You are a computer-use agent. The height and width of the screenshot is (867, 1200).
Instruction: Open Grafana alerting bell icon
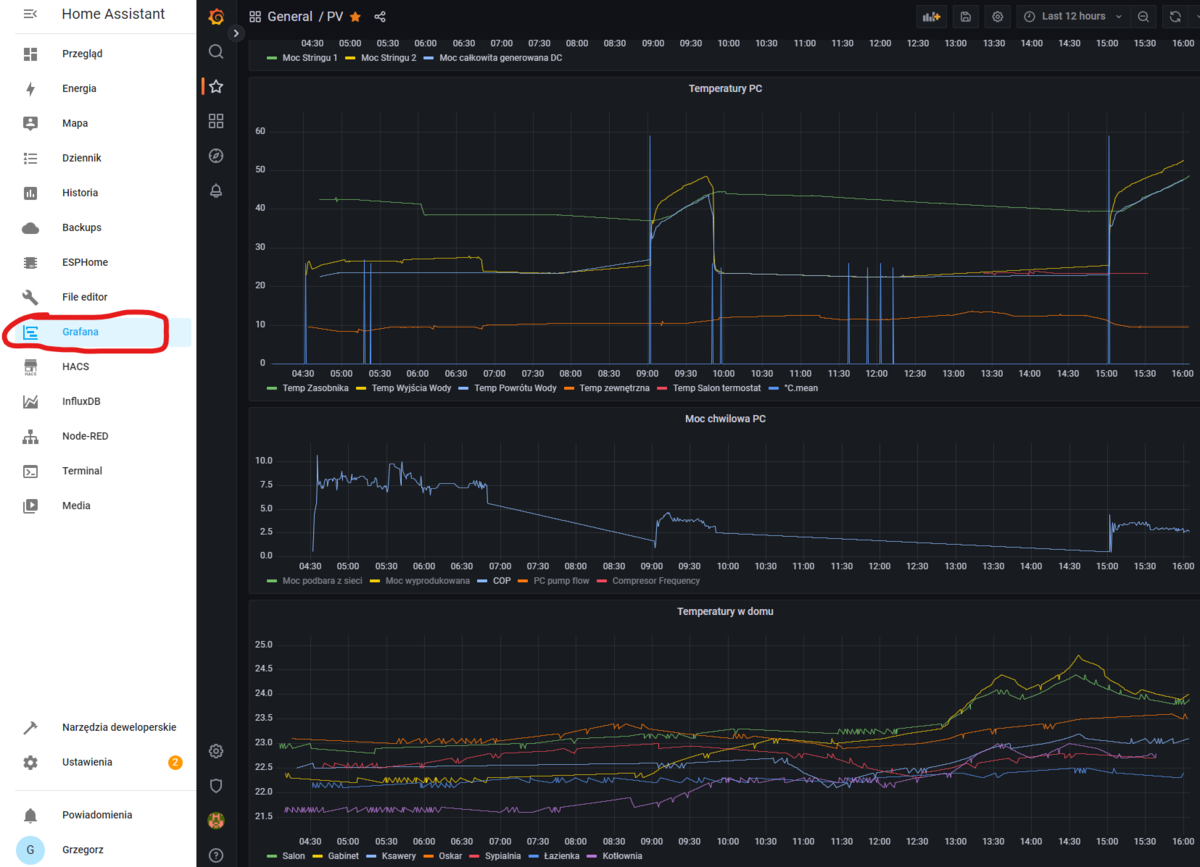click(216, 191)
